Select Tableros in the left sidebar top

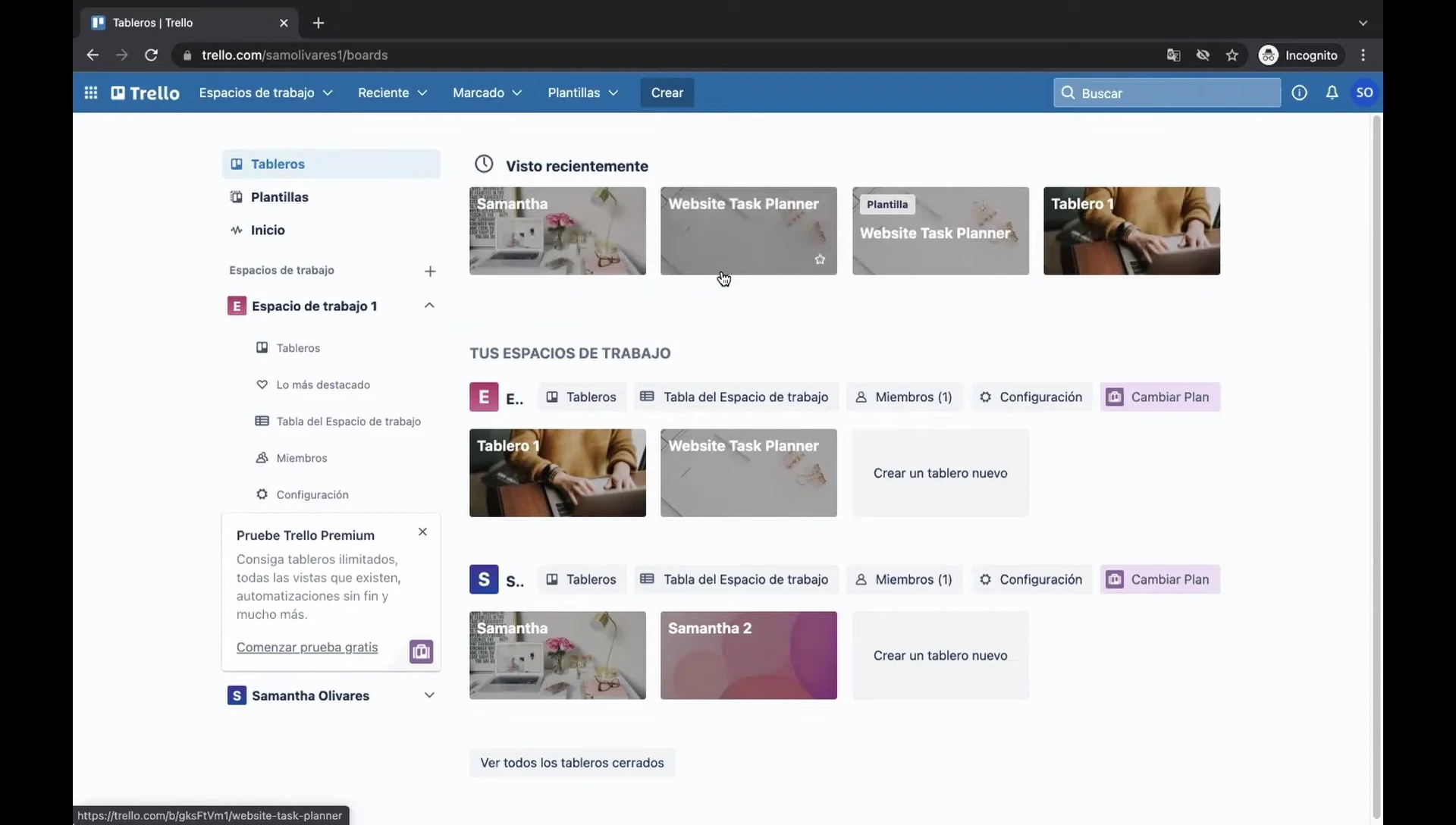[x=331, y=164]
